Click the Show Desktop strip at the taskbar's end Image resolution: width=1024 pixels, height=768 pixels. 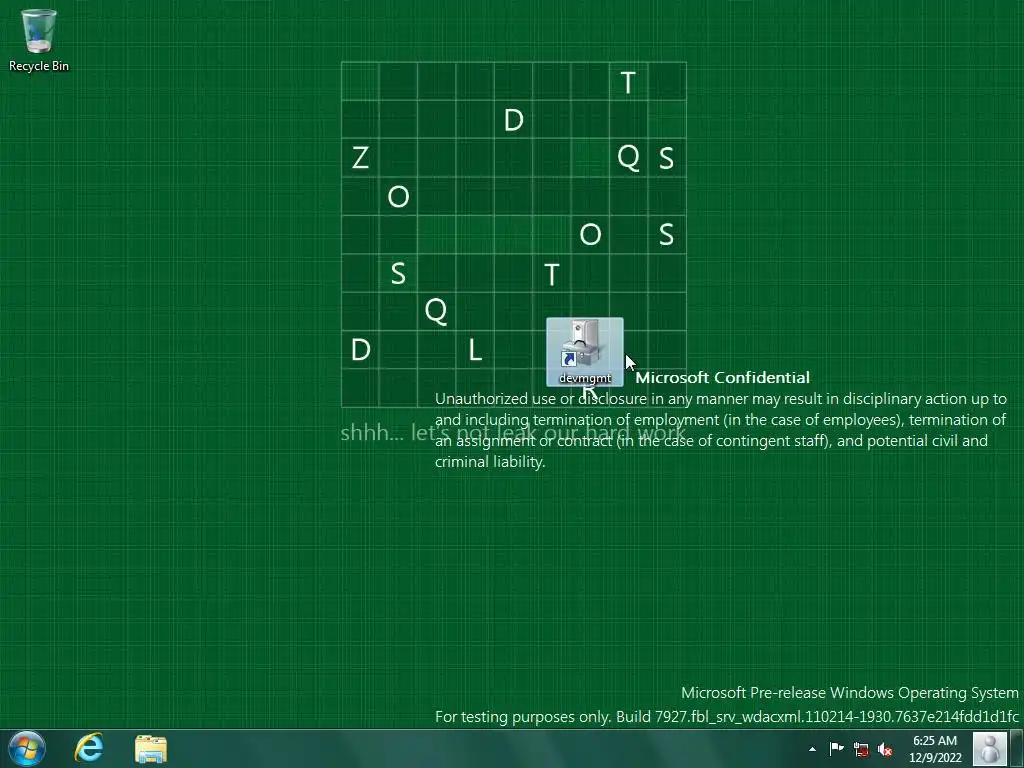[x=1017, y=748]
